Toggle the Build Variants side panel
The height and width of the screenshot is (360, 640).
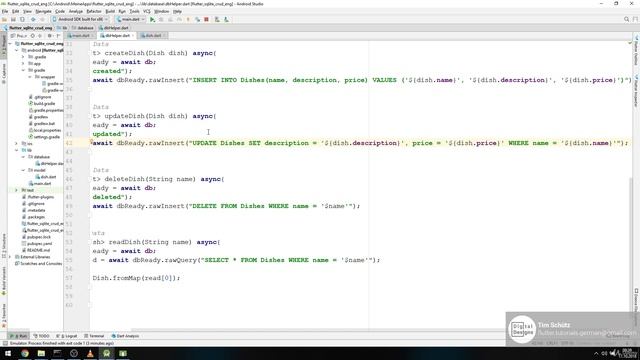click(x=4, y=281)
